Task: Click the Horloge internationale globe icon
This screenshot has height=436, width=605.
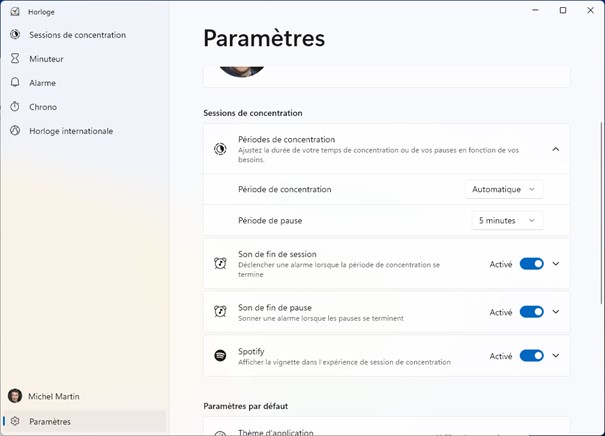Action: click(15, 131)
